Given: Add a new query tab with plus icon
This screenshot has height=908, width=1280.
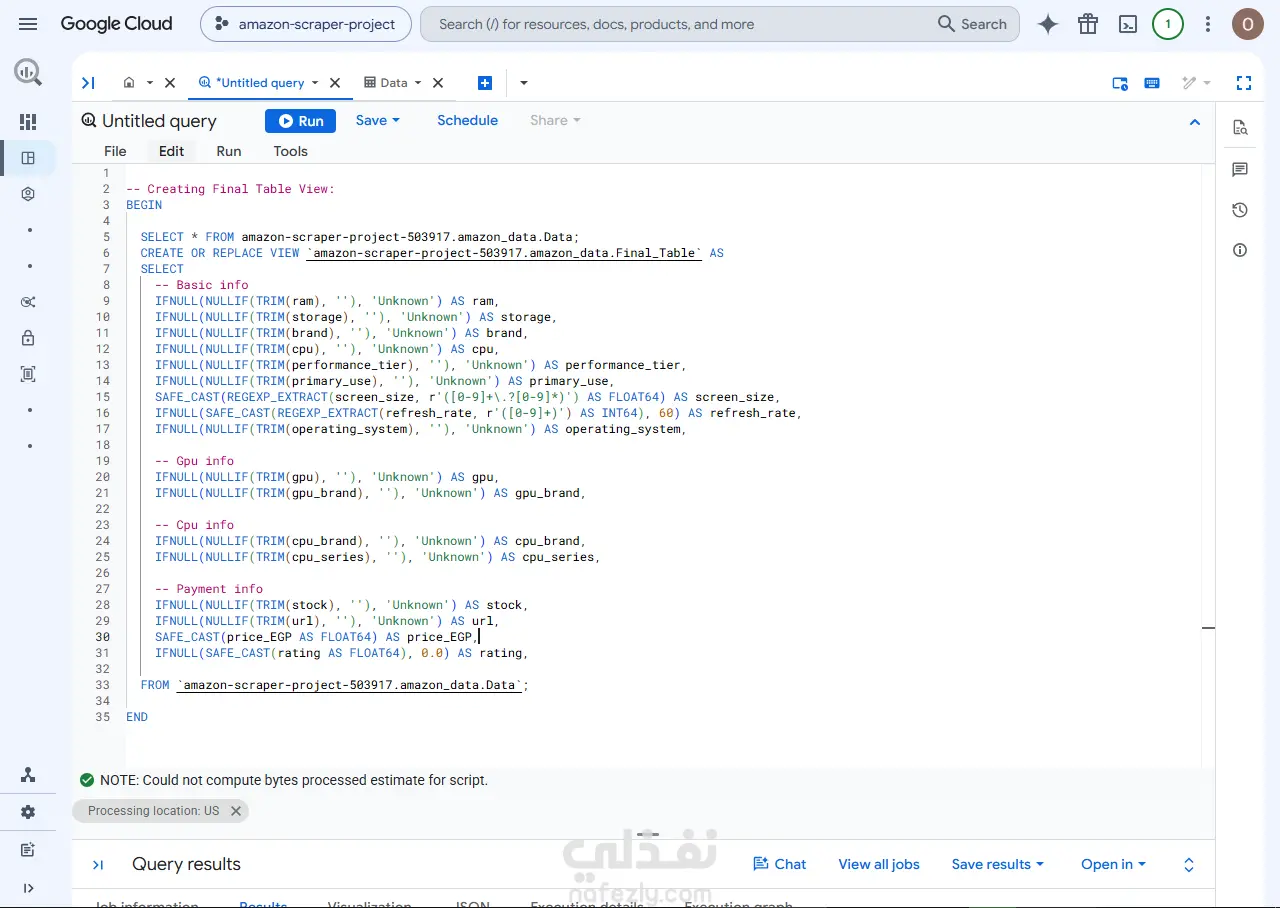Looking at the screenshot, I should (485, 83).
